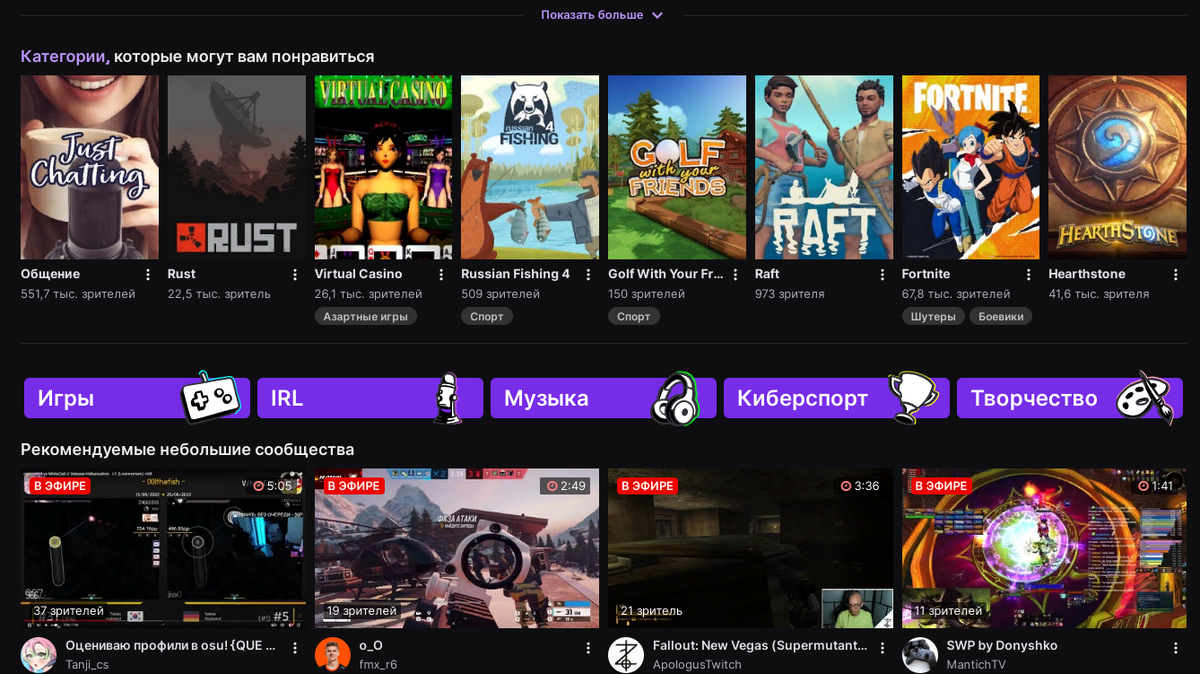Open the Fortnite category cover
Image resolution: width=1200 pixels, height=674 pixels.
coord(971,168)
